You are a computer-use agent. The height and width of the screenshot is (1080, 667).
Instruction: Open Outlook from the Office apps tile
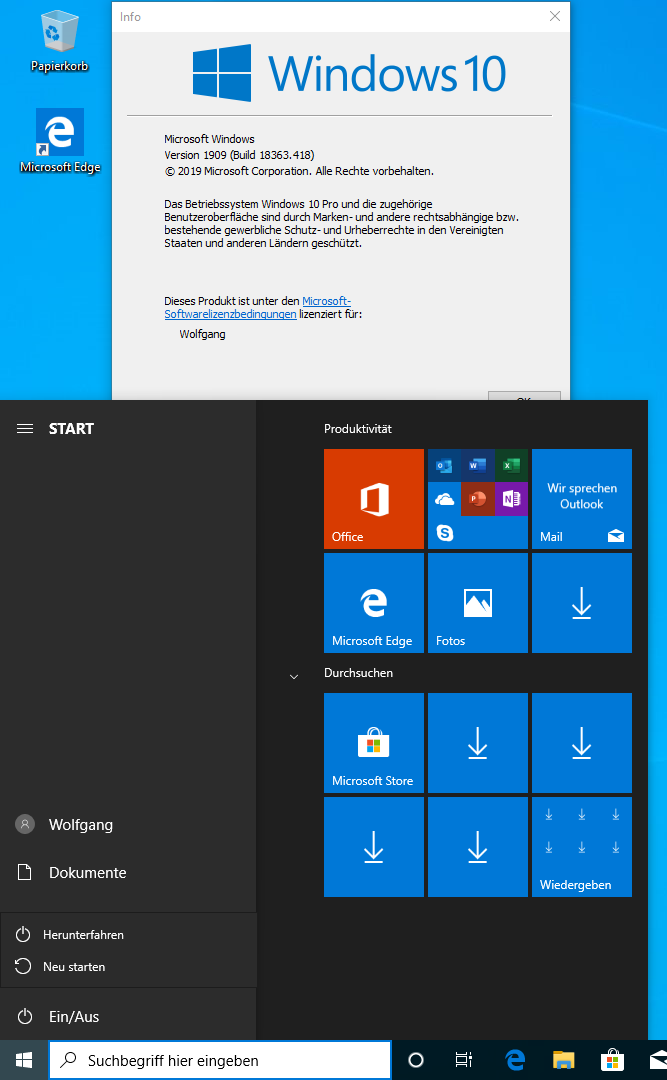tap(444, 466)
